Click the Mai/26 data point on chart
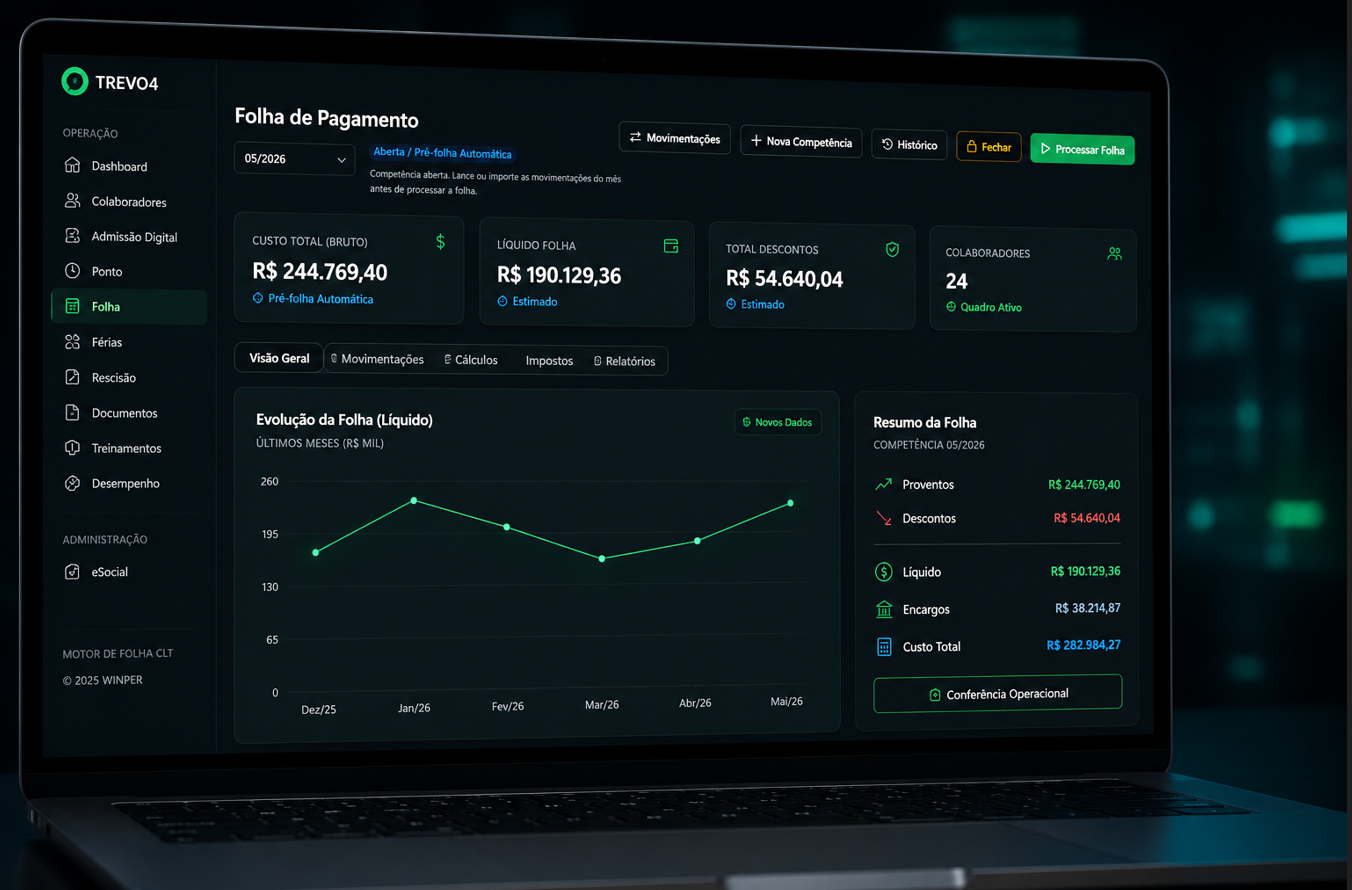 [x=791, y=503]
